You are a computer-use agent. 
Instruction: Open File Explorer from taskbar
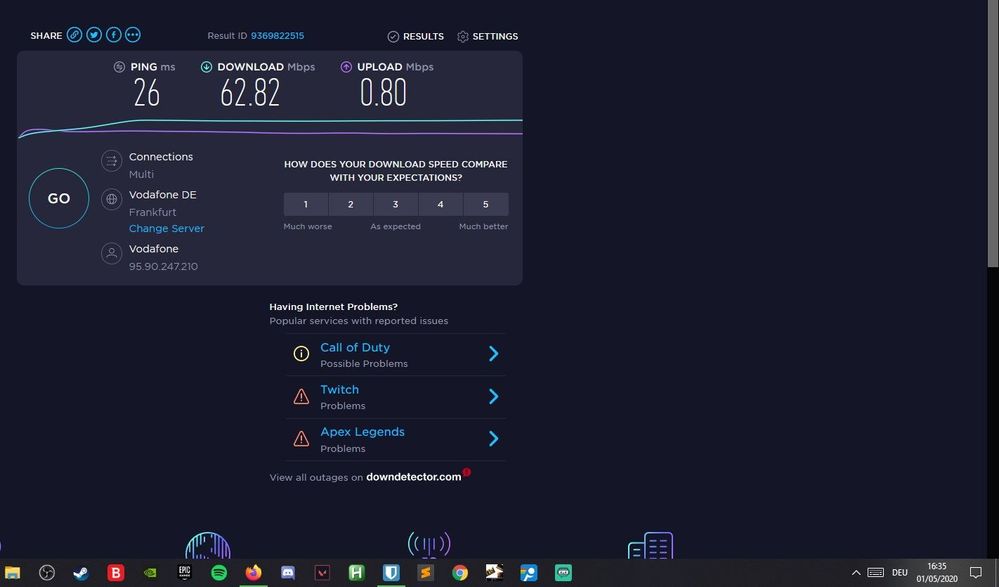point(12,572)
